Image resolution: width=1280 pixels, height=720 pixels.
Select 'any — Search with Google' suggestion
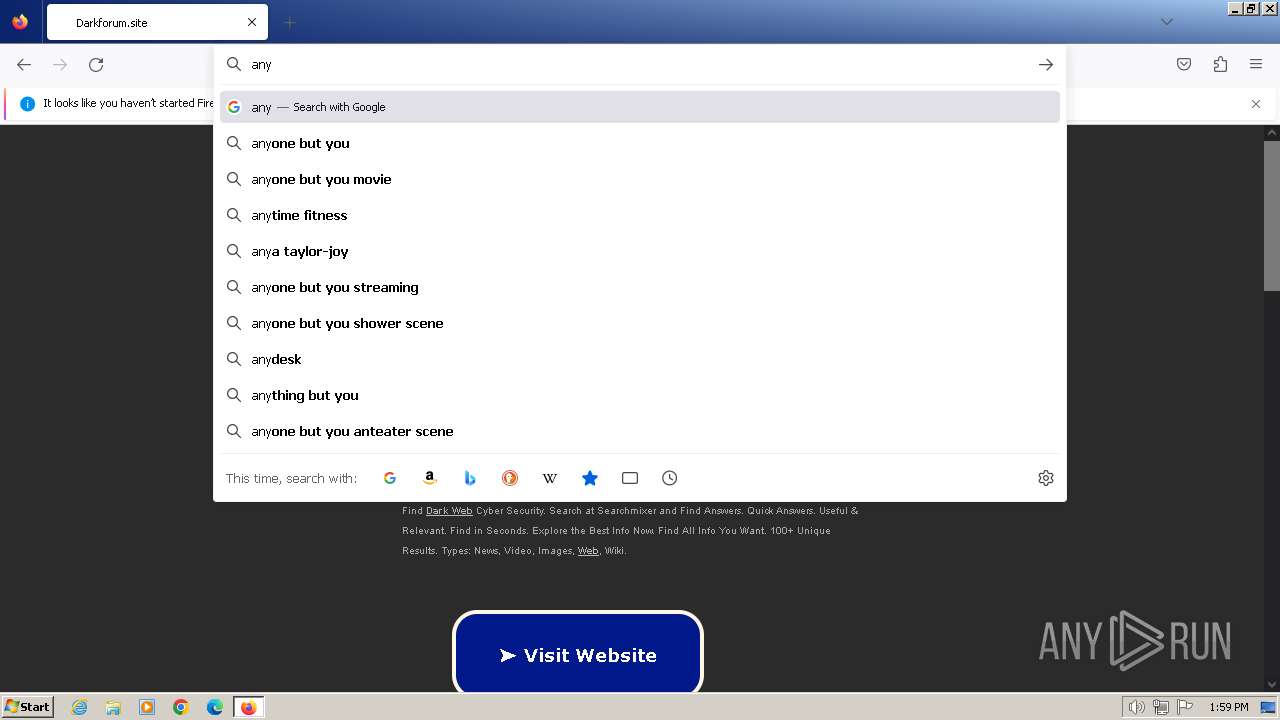tap(640, 107)
